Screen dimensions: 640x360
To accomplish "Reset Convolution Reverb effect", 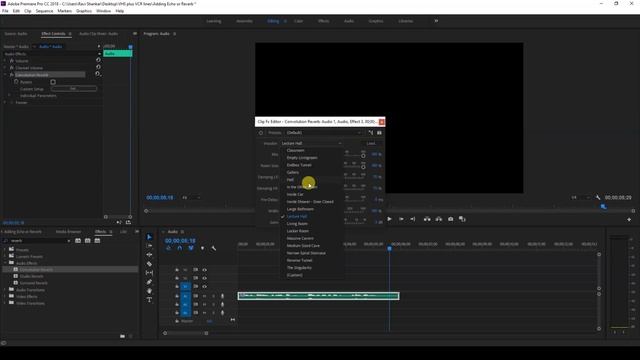I will click(x=98, y=74).
